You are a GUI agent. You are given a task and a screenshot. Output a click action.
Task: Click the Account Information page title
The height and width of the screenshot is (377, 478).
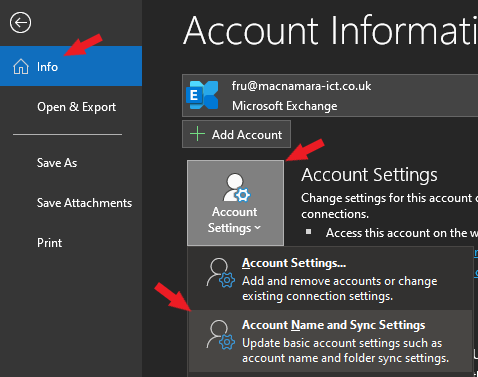(330, 30)
